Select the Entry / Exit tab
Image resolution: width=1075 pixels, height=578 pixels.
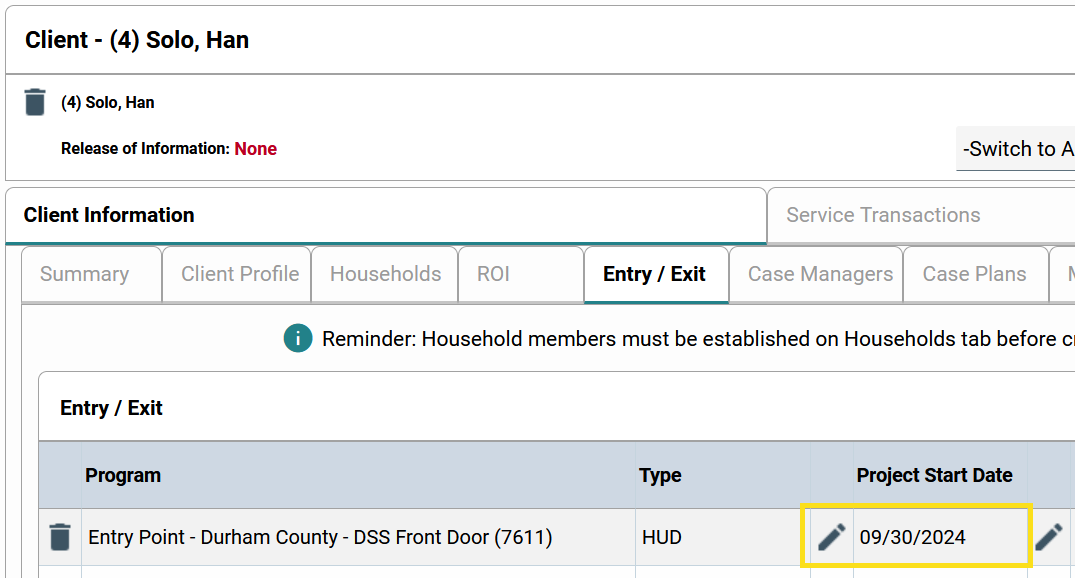656,273
